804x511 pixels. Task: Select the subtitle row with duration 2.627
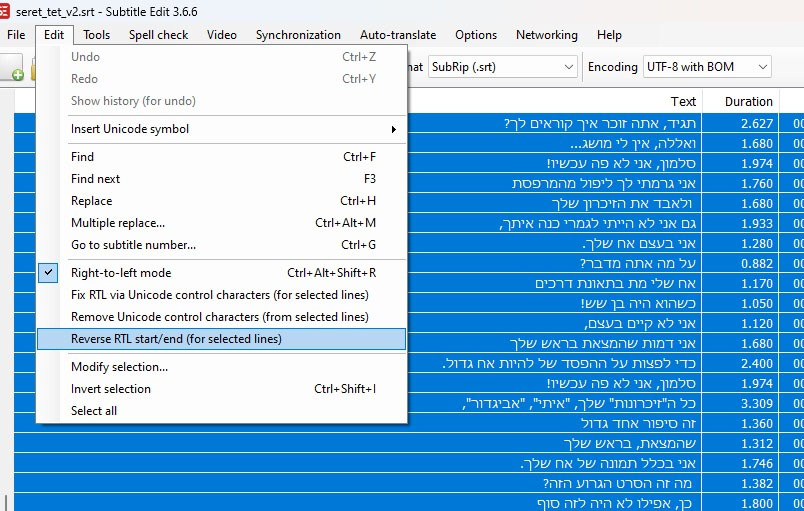click(x=600, y=123)
